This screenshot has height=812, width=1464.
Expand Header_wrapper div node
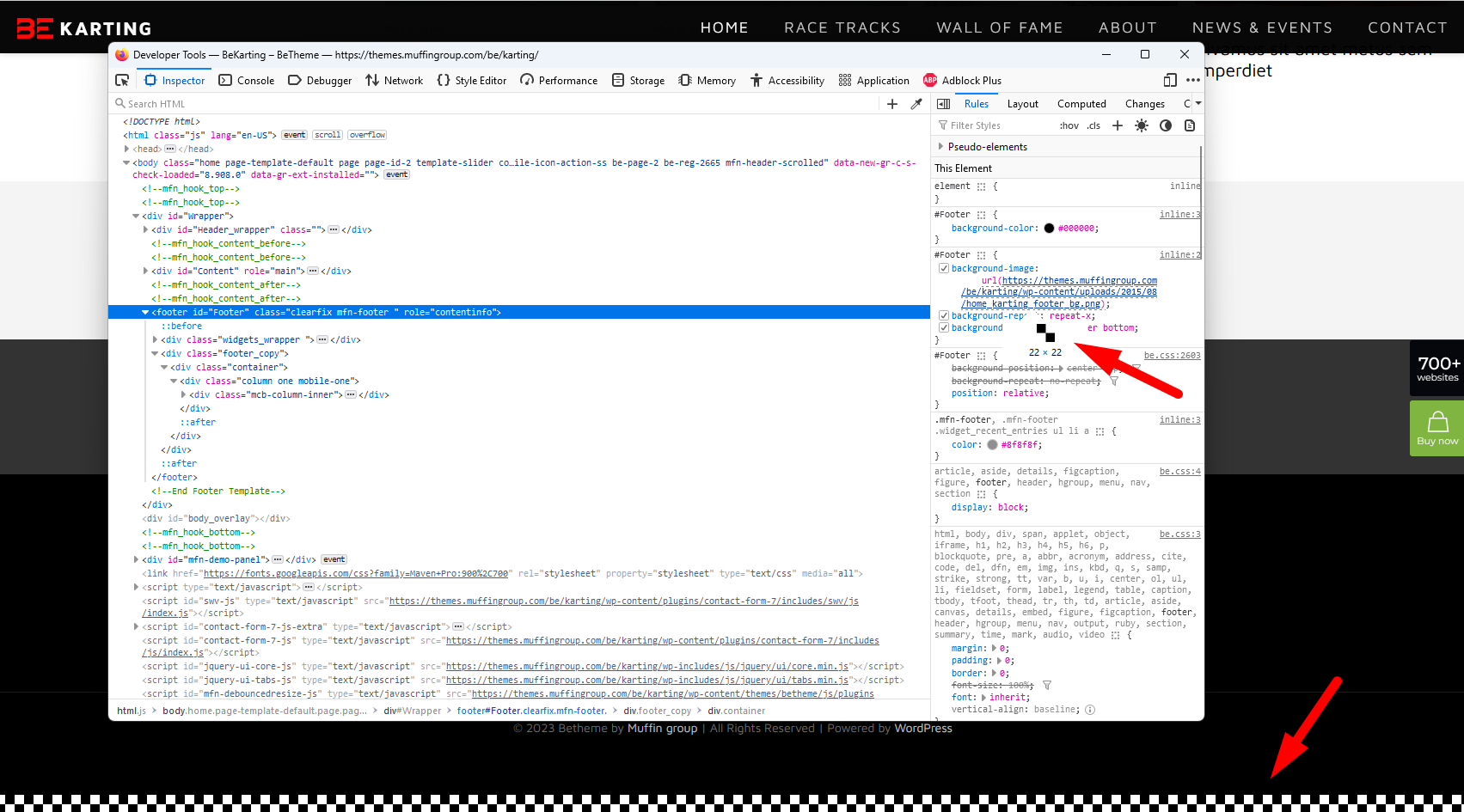point(145,229)
